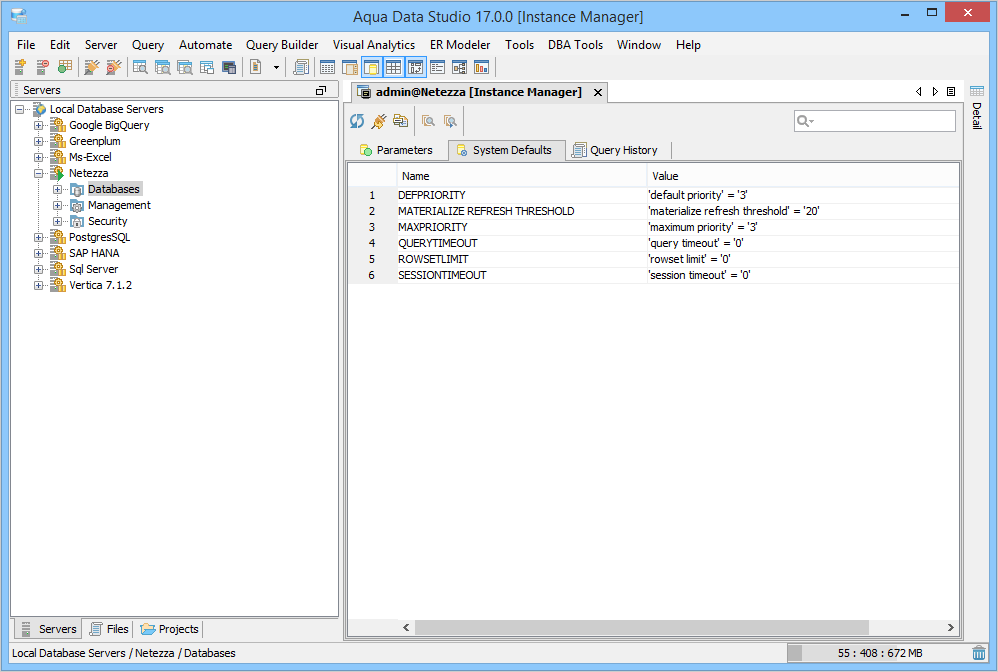
Task: Switch to the Projects tab at bottom
Action: pyautogui.click(x=169, y=629)
